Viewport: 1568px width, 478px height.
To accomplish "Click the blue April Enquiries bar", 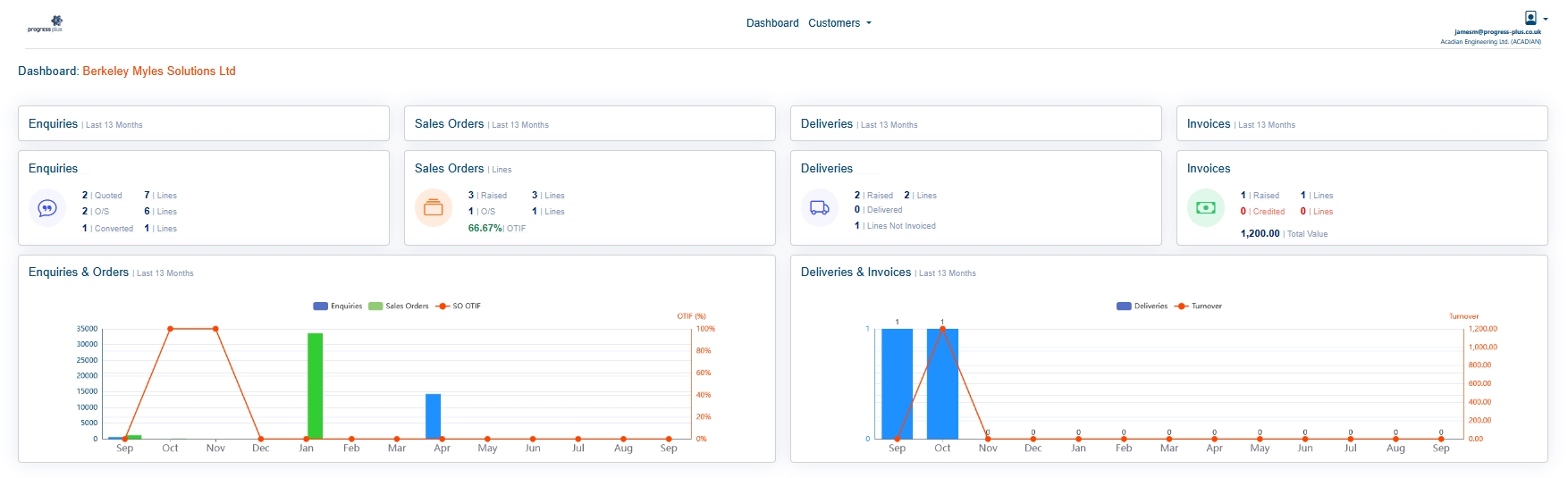I will (x=433, y=416).
